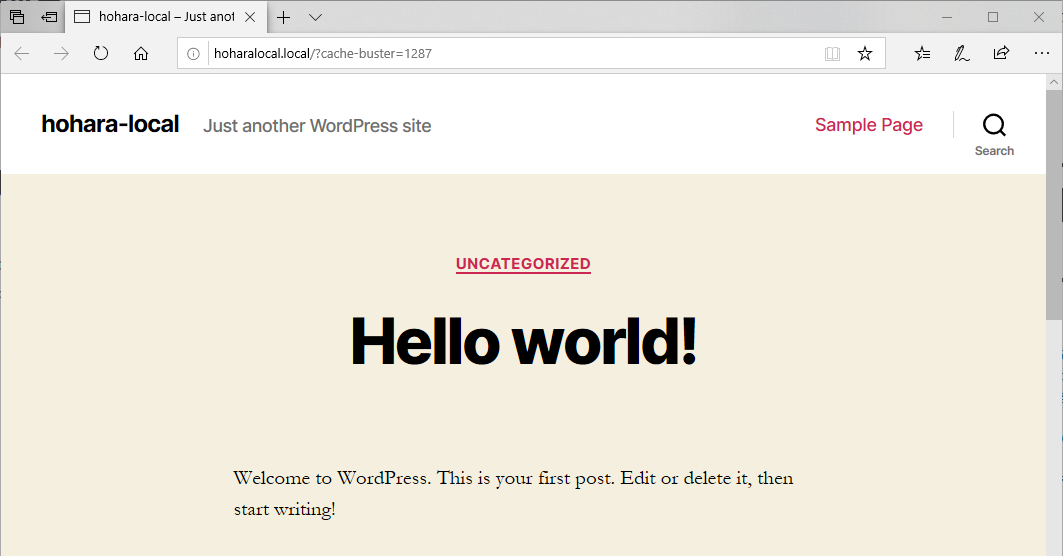Image resolution: width=1063 pixels, height=556 pixels.
Task: Expand the tab previews chevron
Action: coord(315,17)
